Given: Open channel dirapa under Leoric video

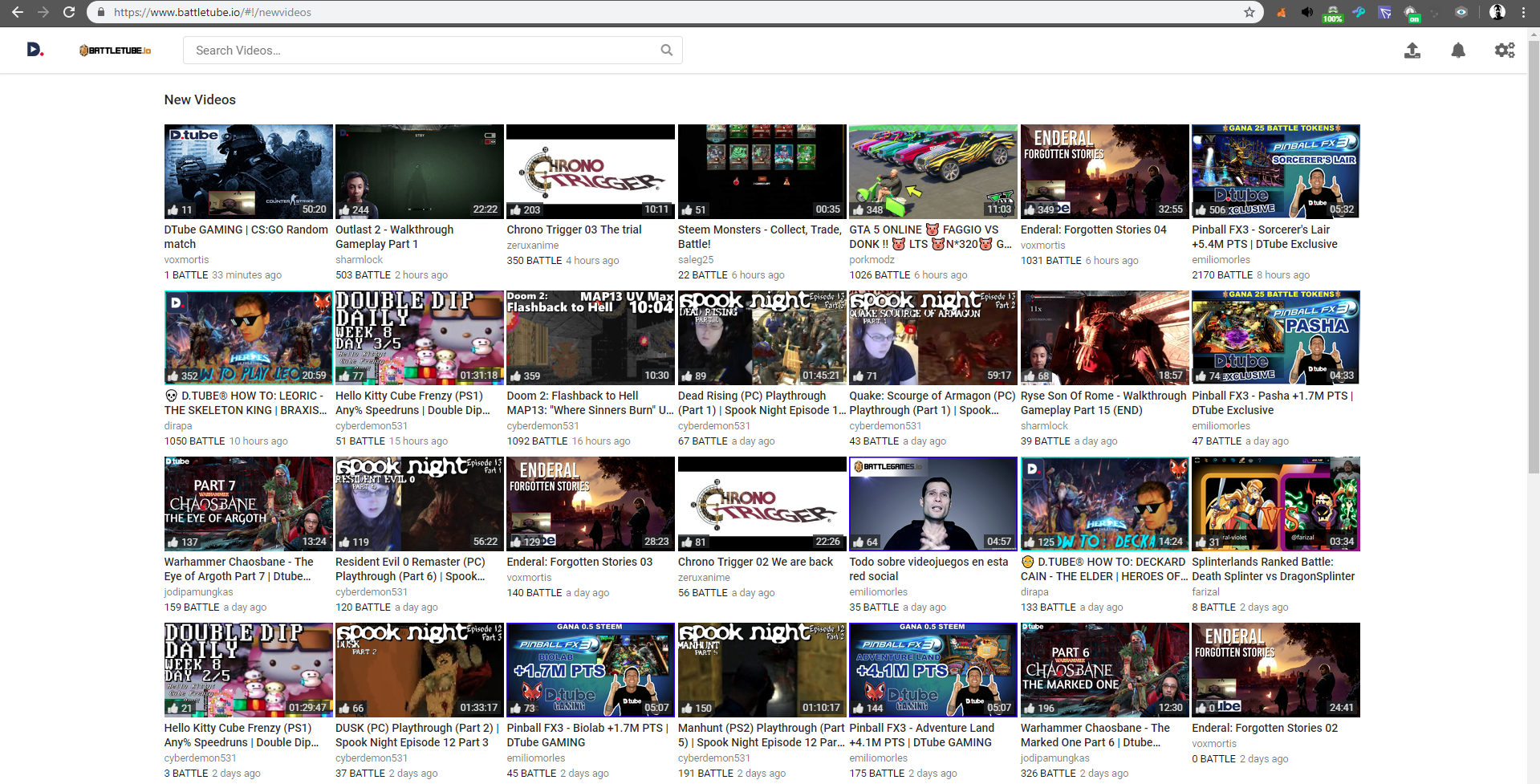Looking at the screenshot, I should pyautogui.click(x=178, y=425).
